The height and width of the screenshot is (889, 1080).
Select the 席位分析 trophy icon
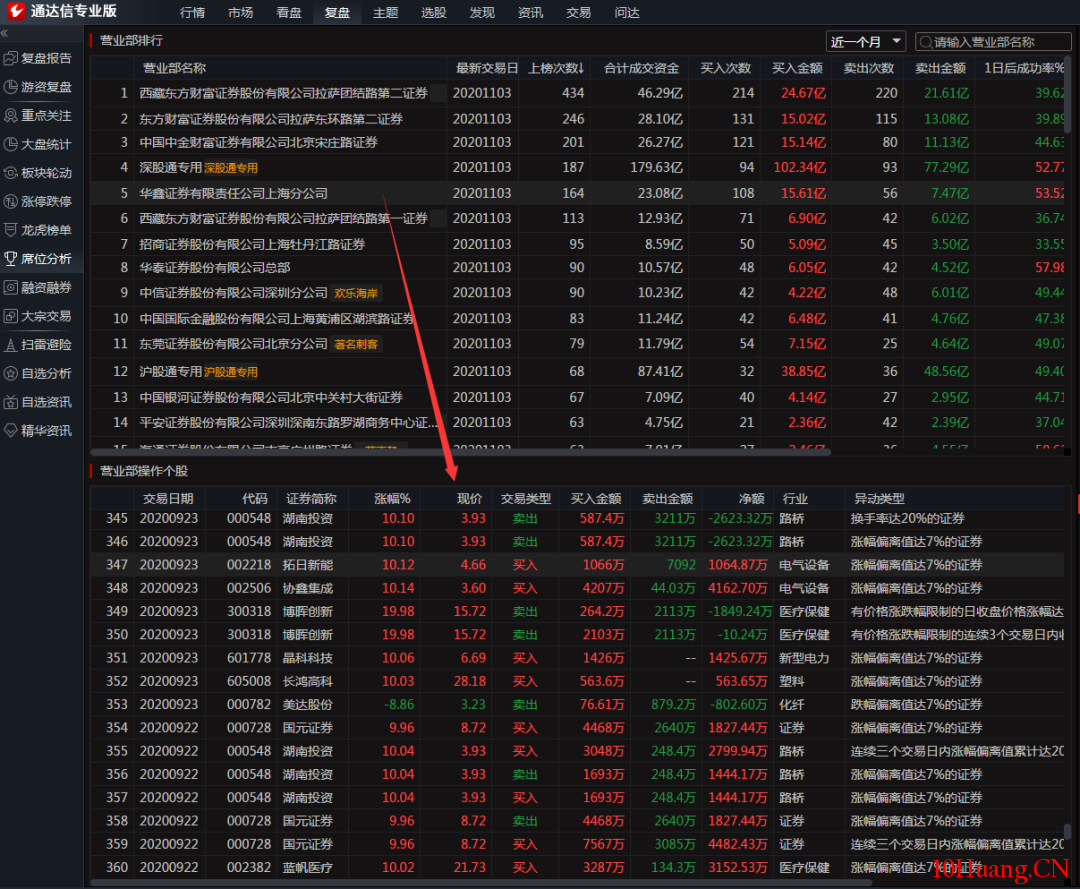10,258
